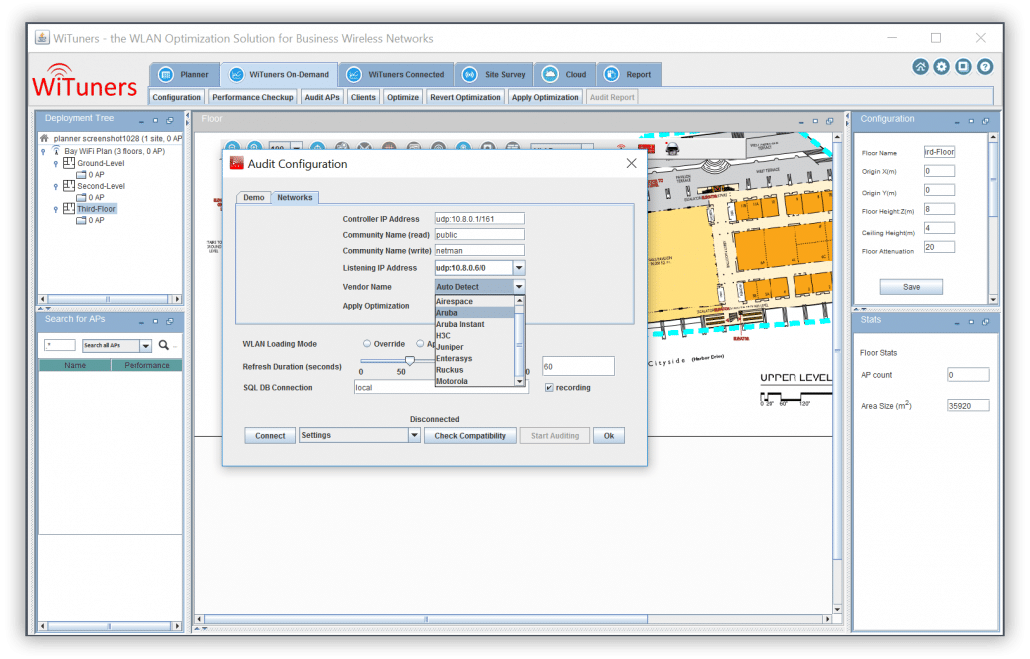Open the Listening IP Address dropdown arrow

tap(519, 267)
